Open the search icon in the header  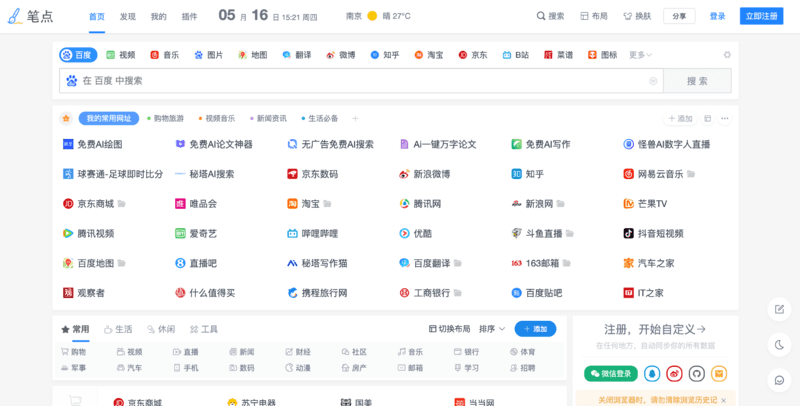click(541, 16)
